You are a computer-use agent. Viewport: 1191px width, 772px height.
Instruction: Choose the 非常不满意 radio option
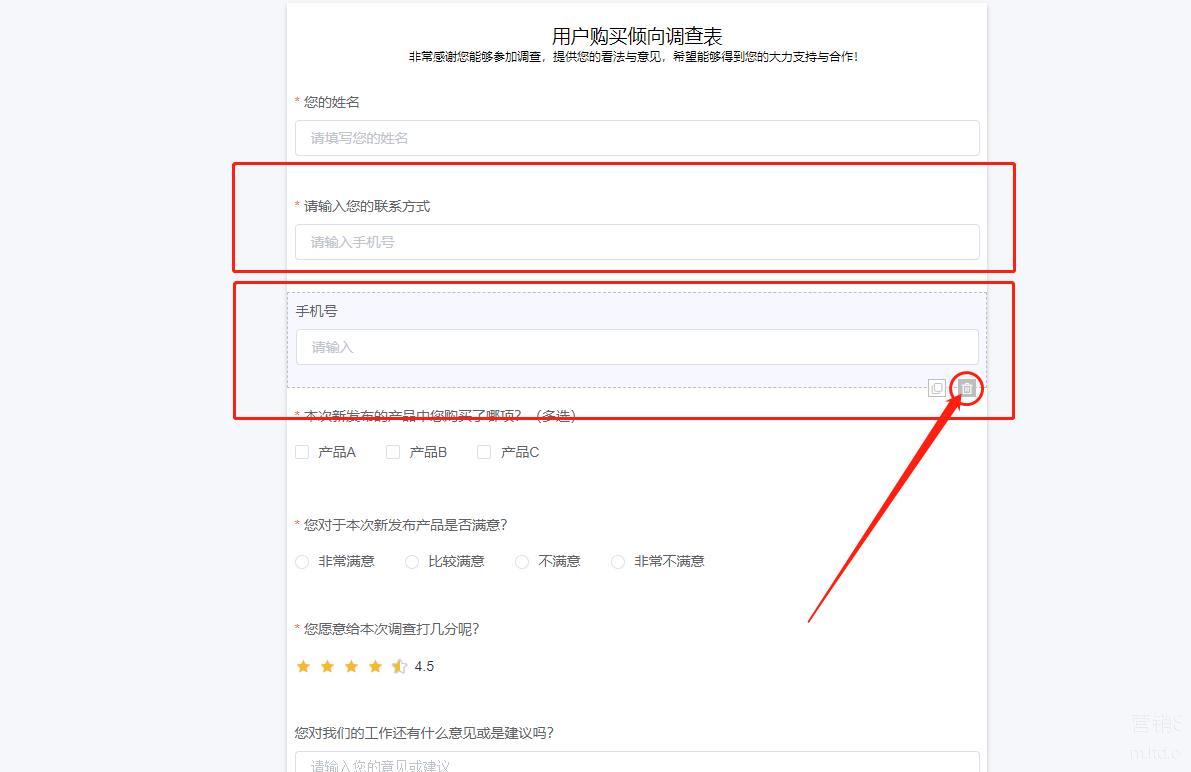click(x=618, y=562)
